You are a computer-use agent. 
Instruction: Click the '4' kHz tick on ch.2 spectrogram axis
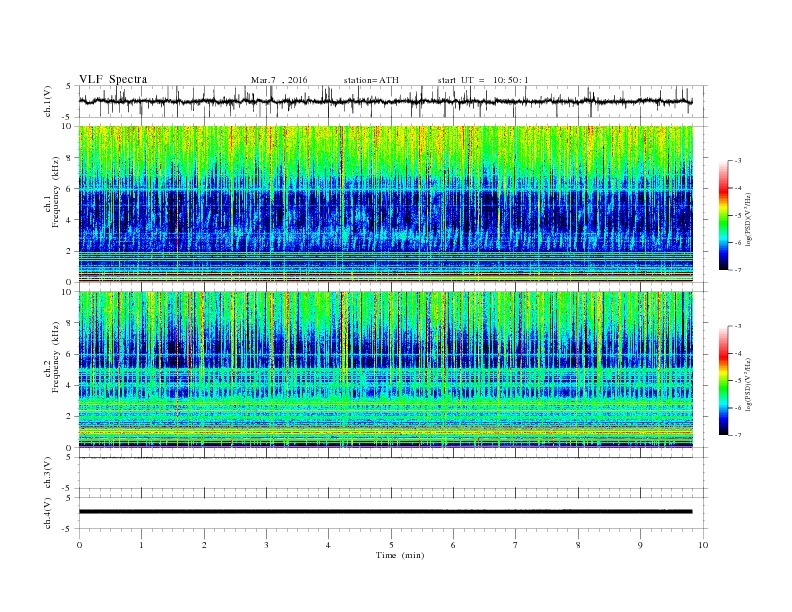point(69,385)
